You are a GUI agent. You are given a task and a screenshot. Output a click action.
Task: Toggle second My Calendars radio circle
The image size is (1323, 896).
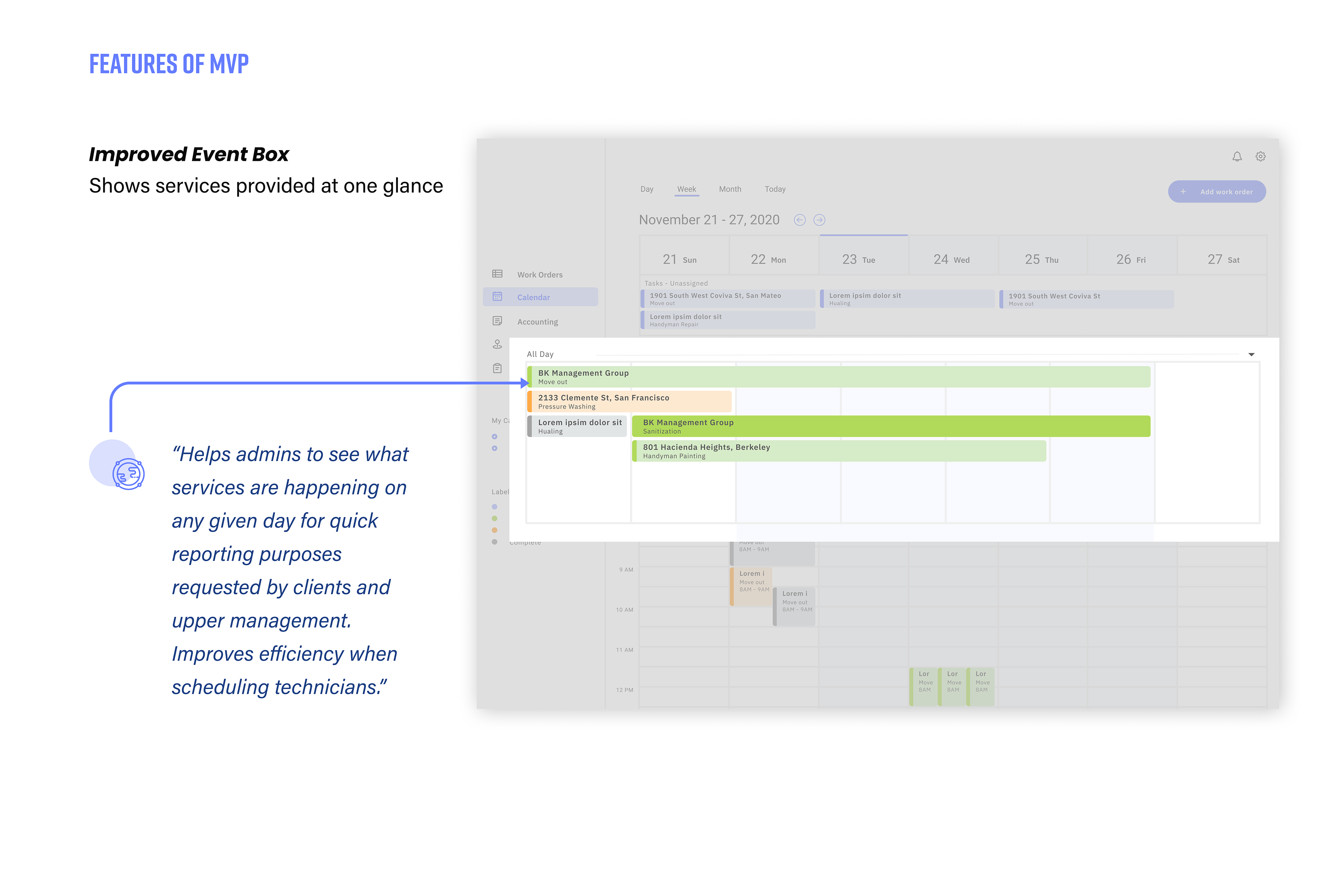pos(494,449)
